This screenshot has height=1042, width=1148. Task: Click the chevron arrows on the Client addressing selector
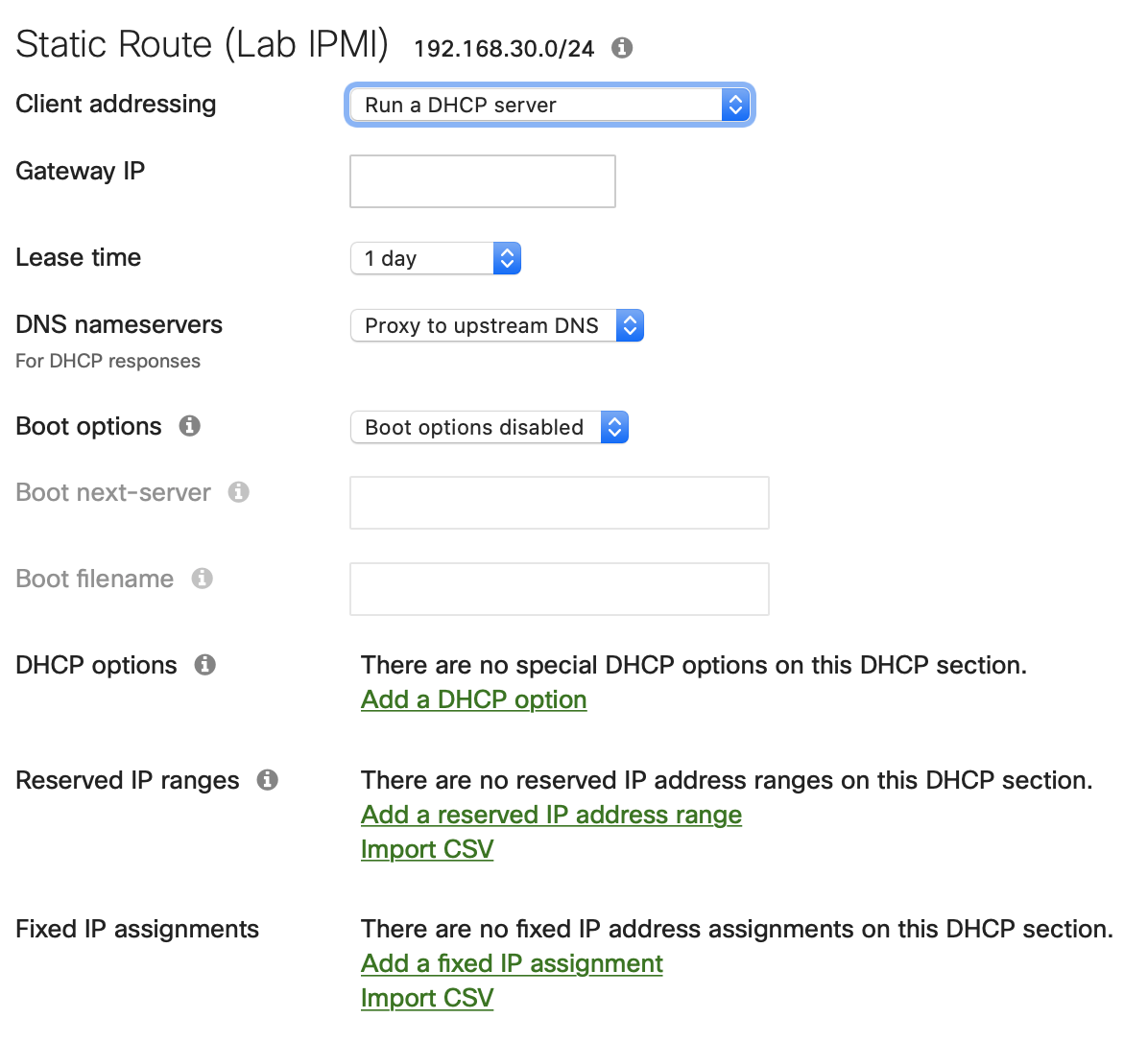click(734, 105)
